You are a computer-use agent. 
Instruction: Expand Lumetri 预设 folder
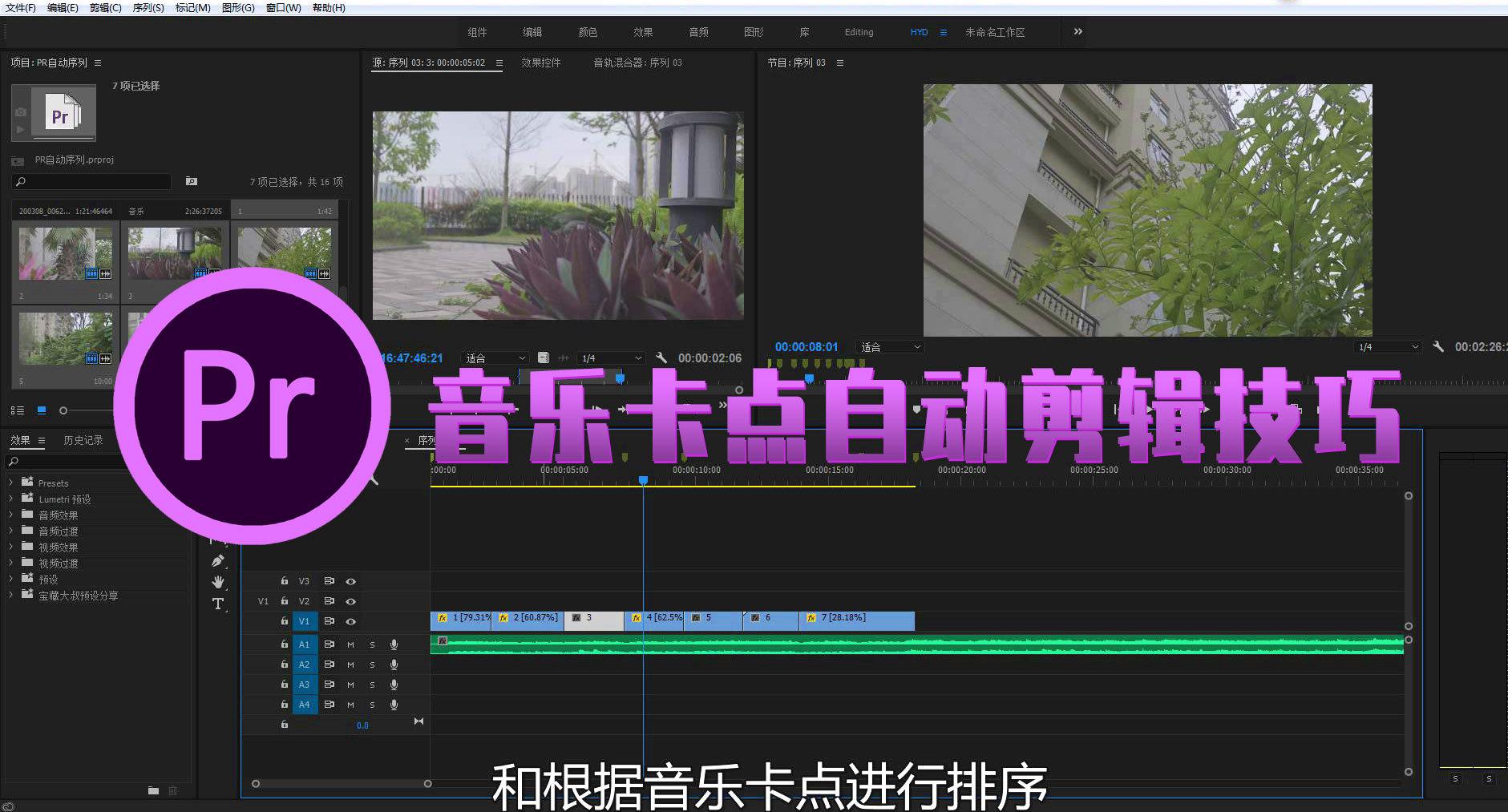[10, 499]
